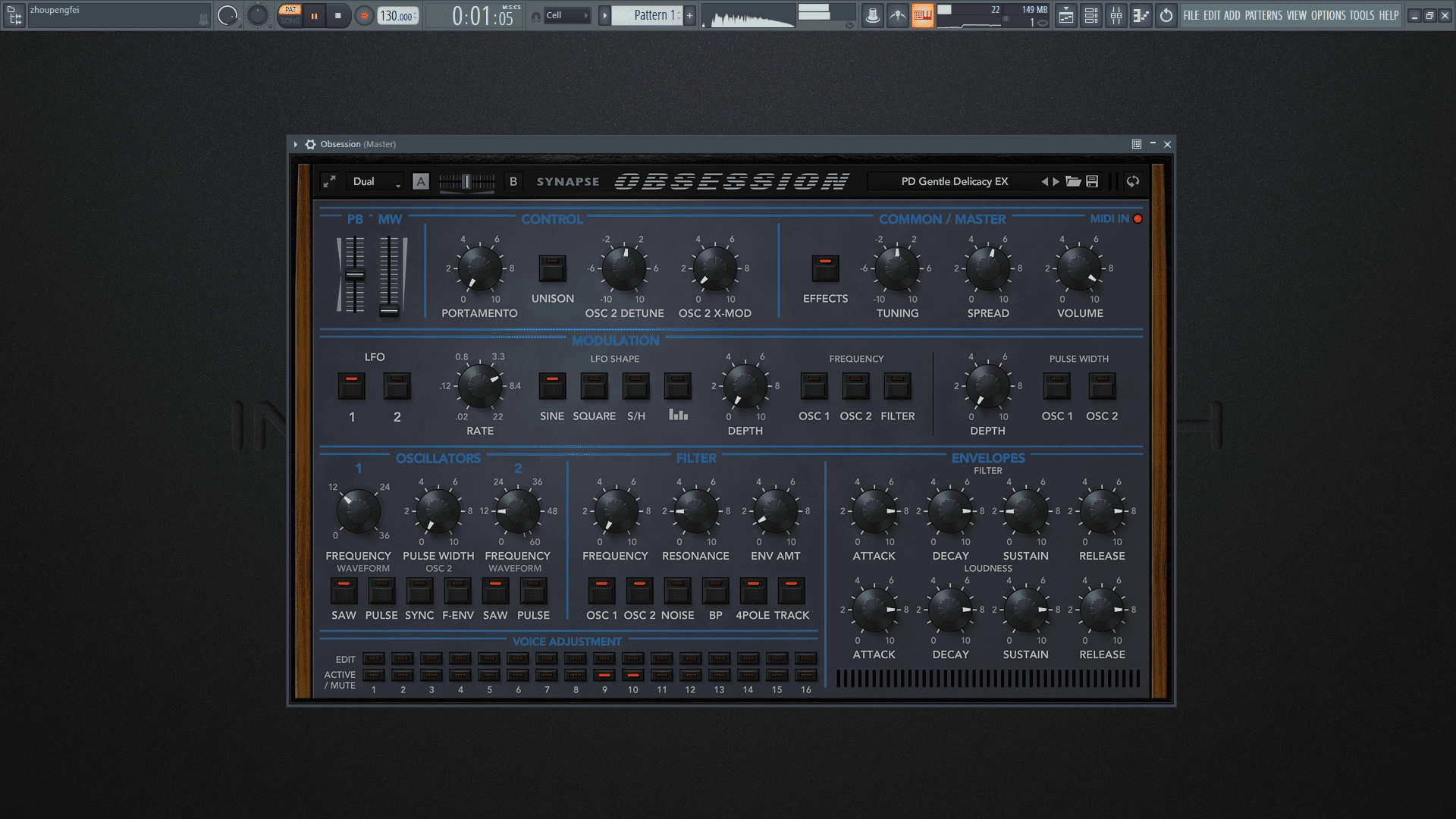Toggle Obsession full-size expand icon
Viewport: 1456px width, 819px height.
click(329, 181)
